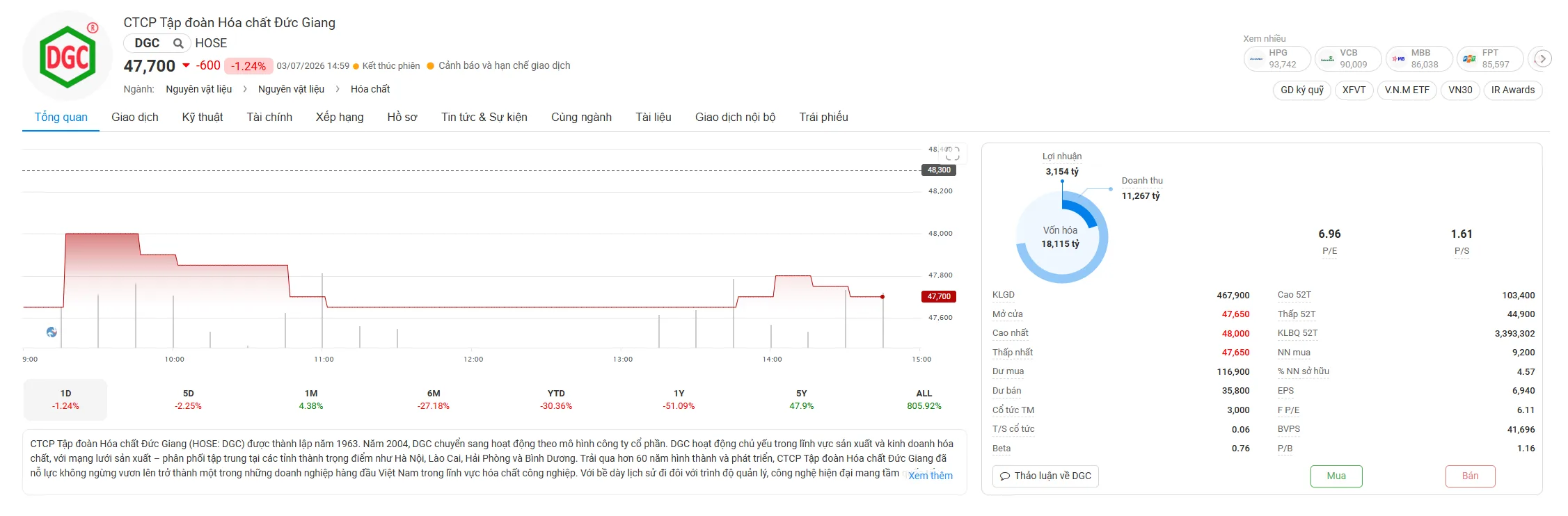
Task: Click the Vốn hóa donut chart
Action: (1062, 237)
